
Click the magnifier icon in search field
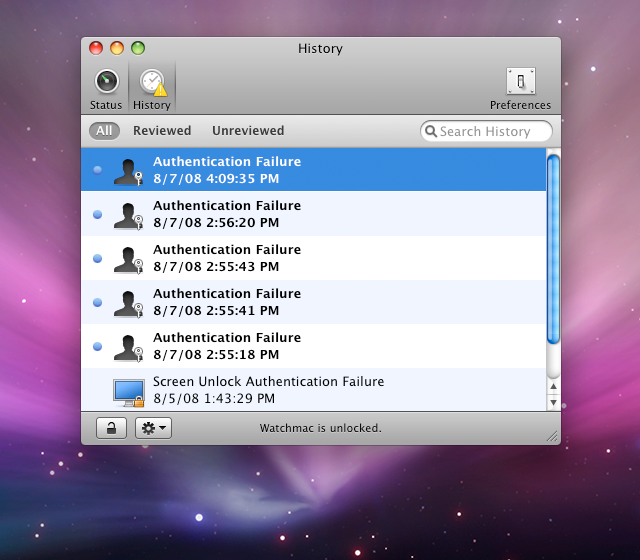coord(431,131)
